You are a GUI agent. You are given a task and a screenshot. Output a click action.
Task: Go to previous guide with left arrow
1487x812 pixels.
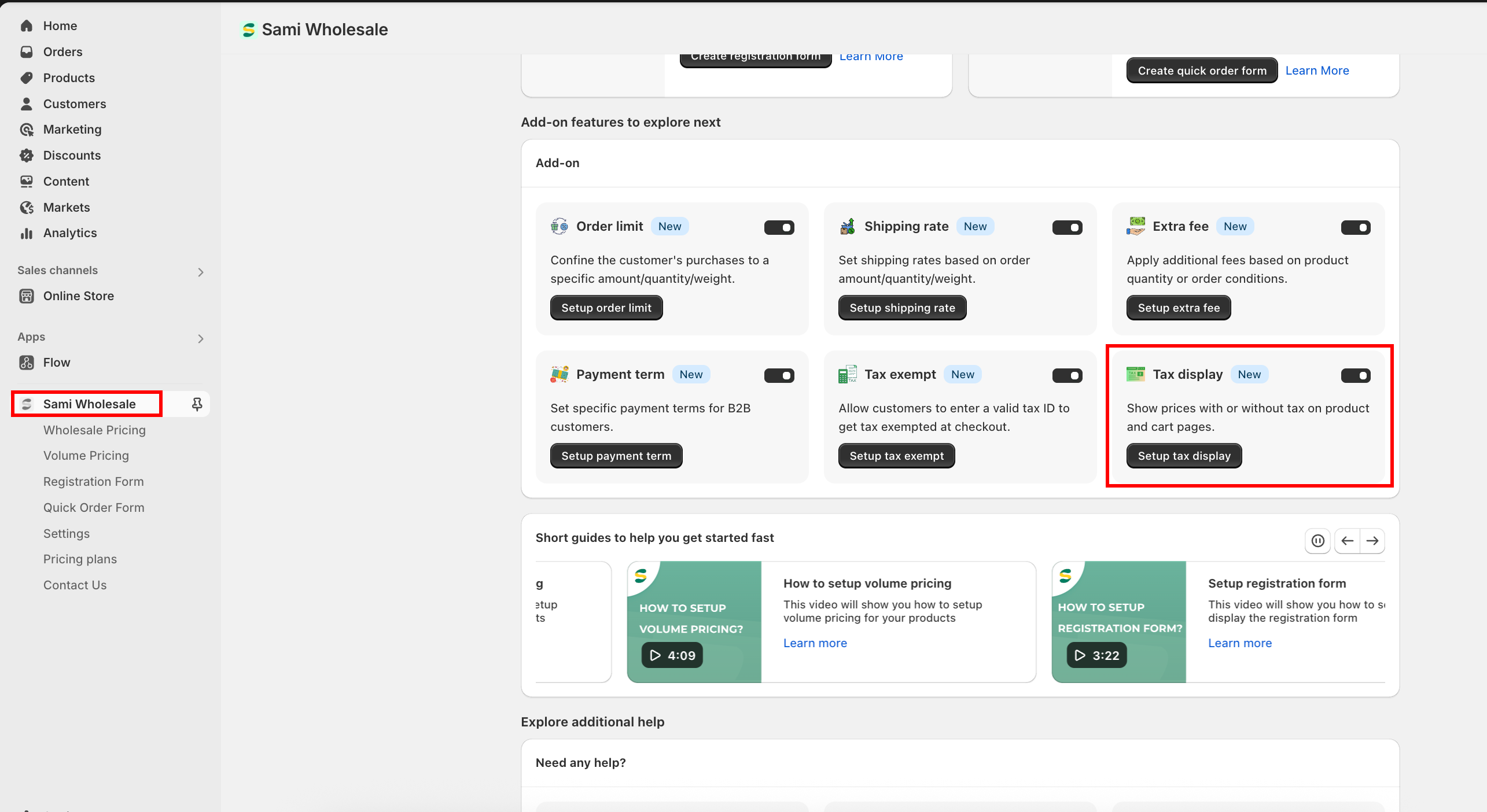(x=1347, y=541)
